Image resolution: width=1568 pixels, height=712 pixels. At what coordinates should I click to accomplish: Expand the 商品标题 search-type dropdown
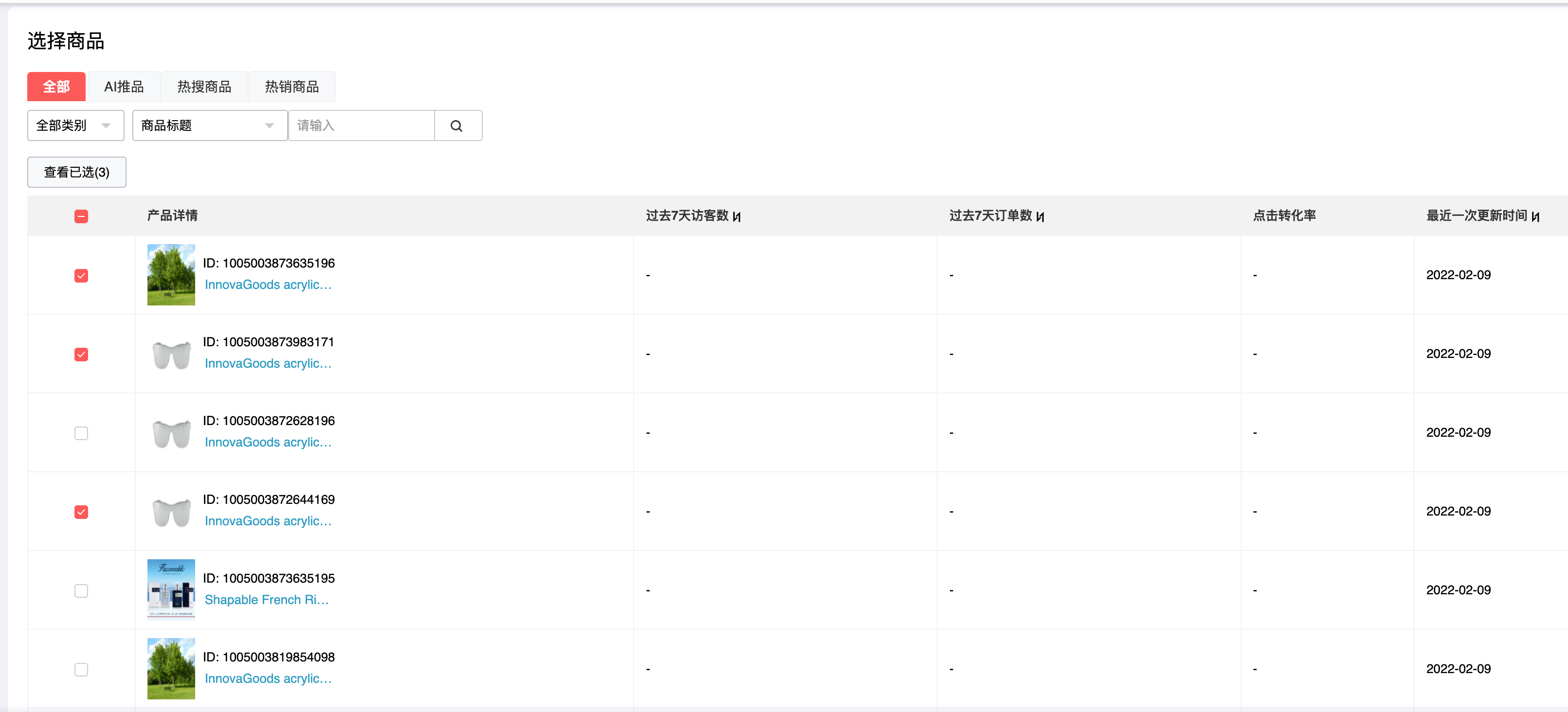(209, 125)
